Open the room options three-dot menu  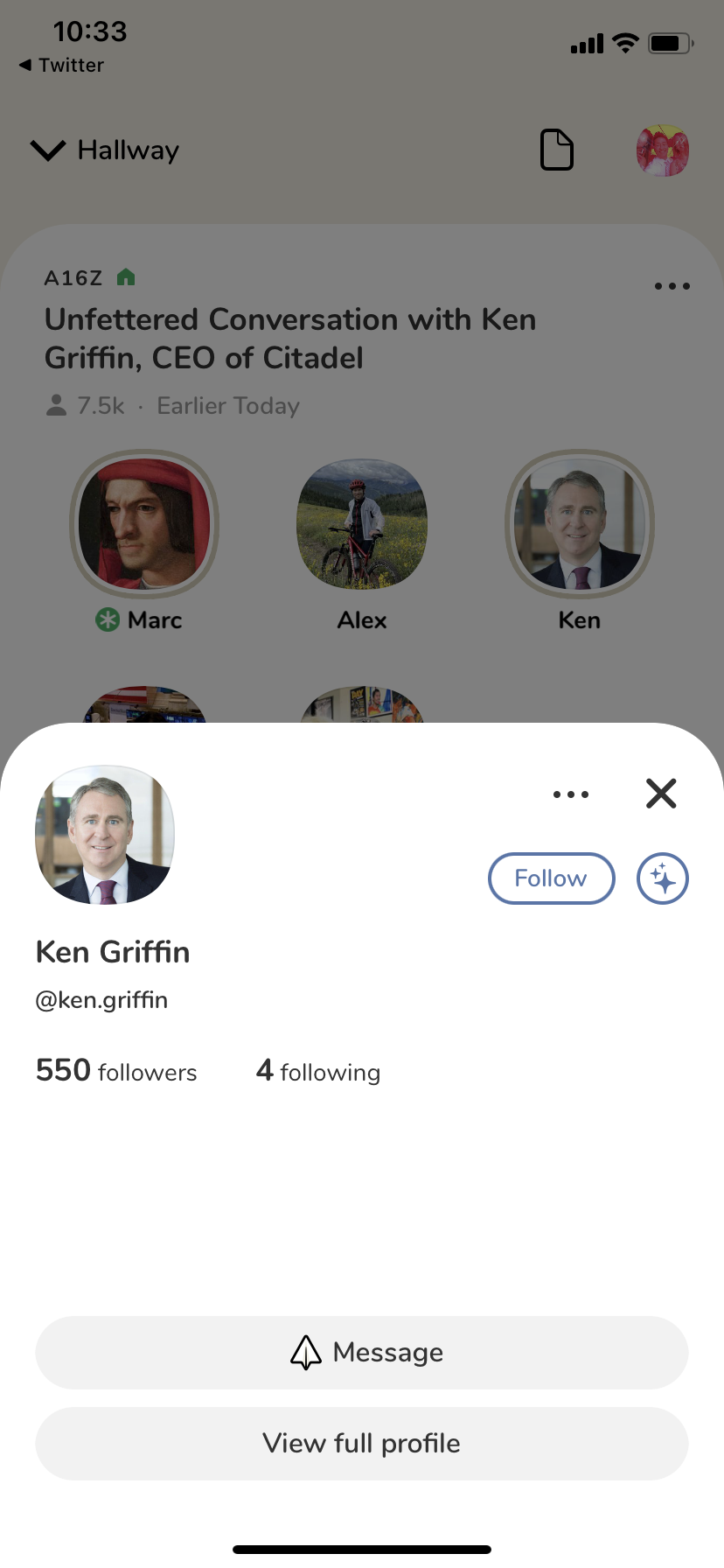pyautogui.click(x=672, y=286)
